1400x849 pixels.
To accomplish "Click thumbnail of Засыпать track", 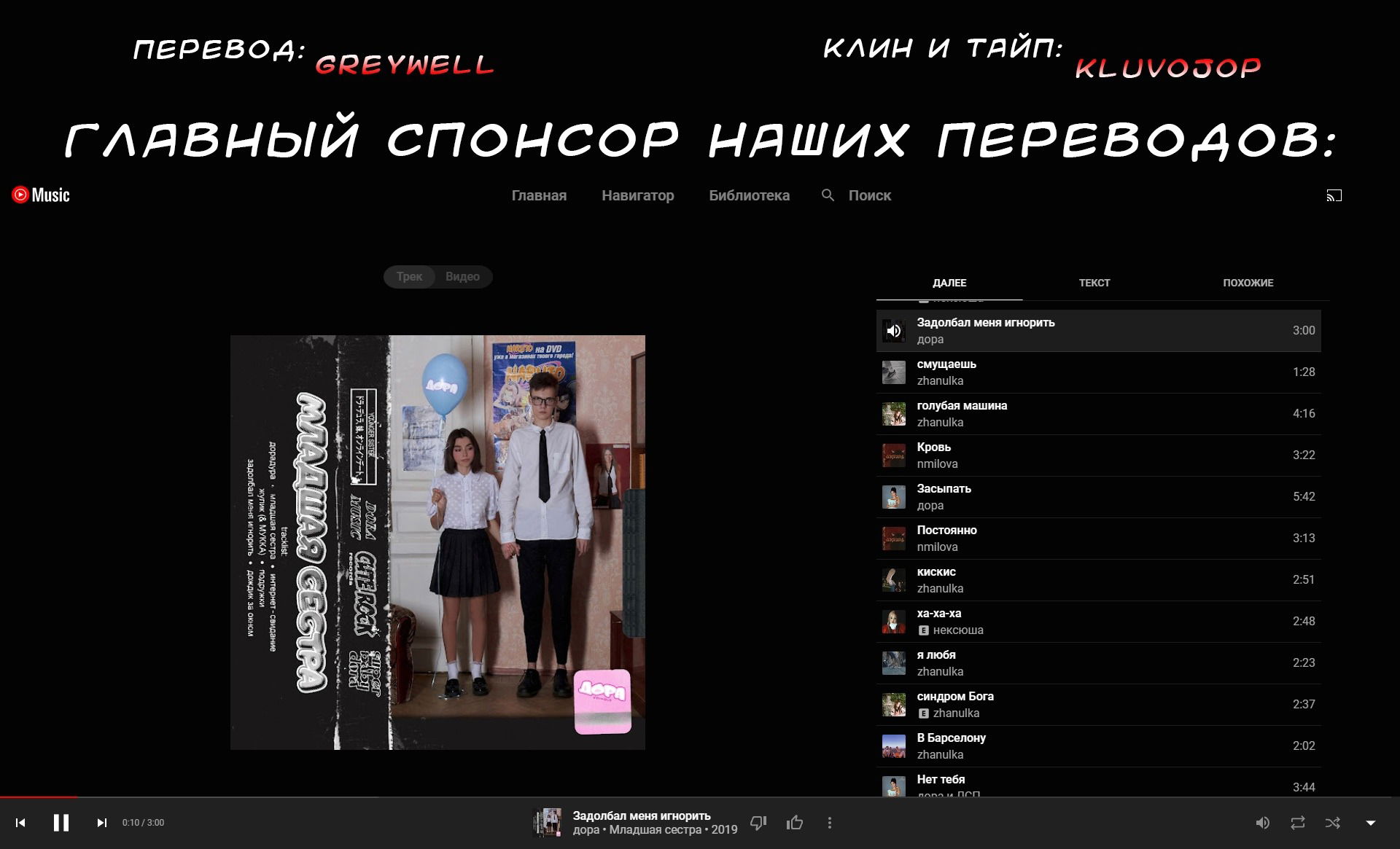I will (x=894, y=497).
